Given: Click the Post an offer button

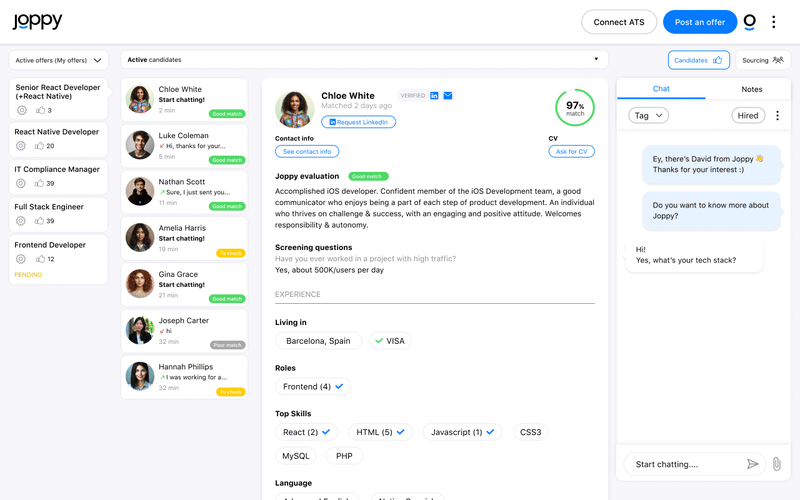Looking at the screenshot, I should coord(699,22).
